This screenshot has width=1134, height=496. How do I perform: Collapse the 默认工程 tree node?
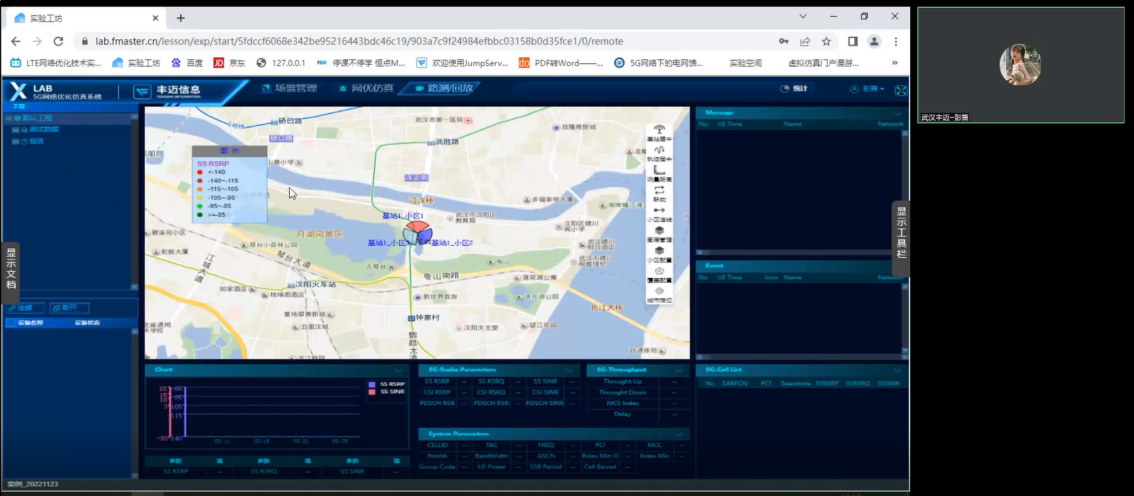pos(8,118)
